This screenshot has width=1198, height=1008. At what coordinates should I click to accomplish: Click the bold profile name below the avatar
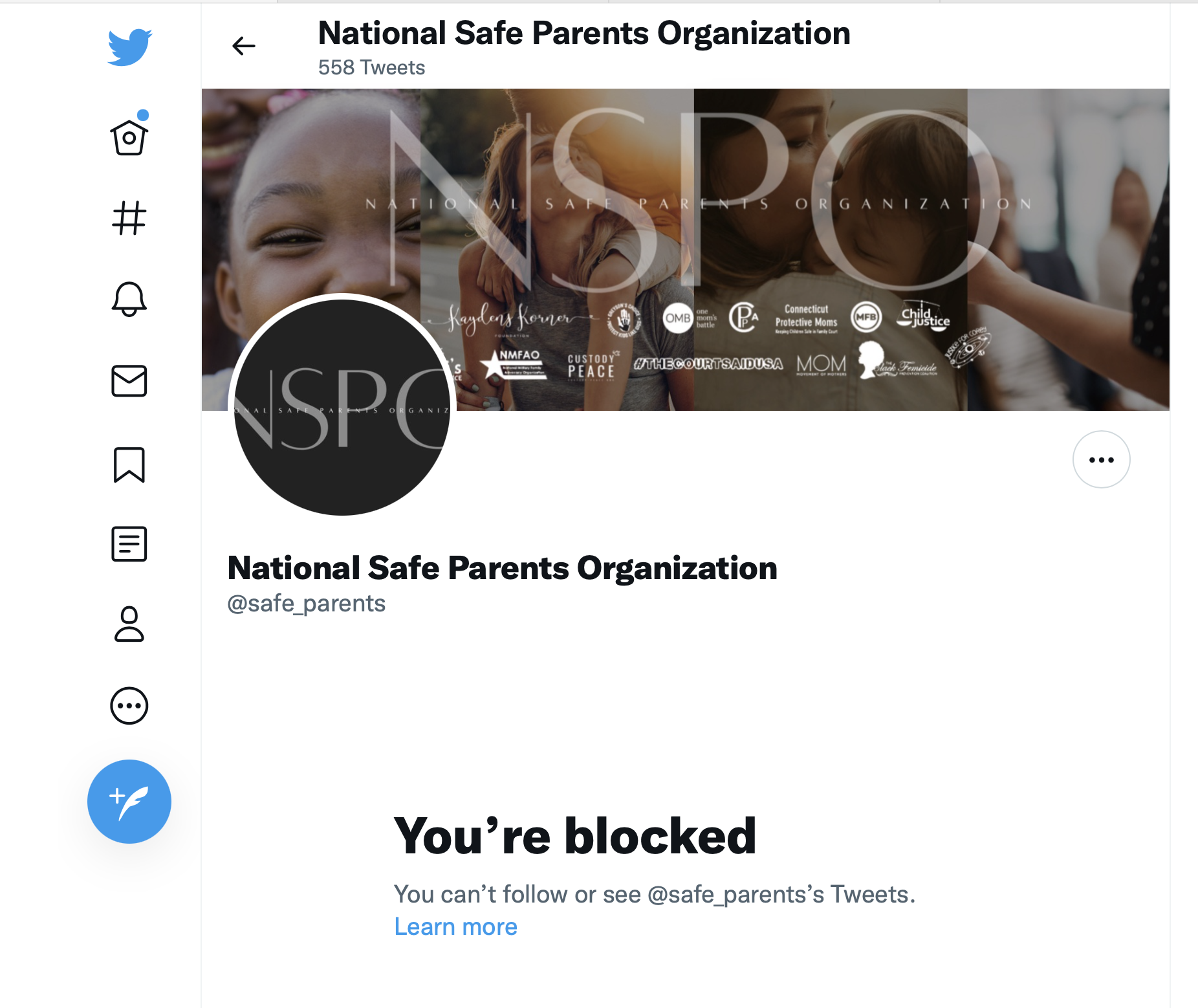pyautogui.click(x=502, y=568)
